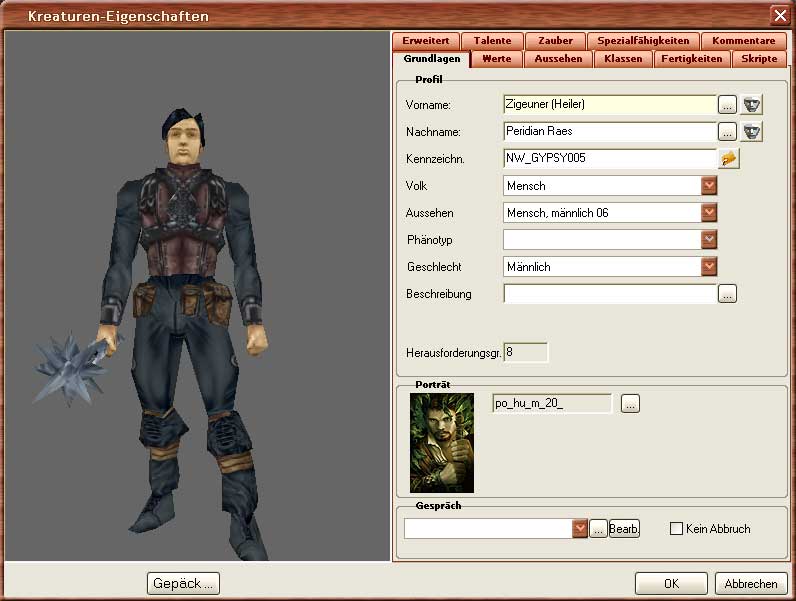Open the ellipsis editor for Nachname

click(x=727, y=131)
